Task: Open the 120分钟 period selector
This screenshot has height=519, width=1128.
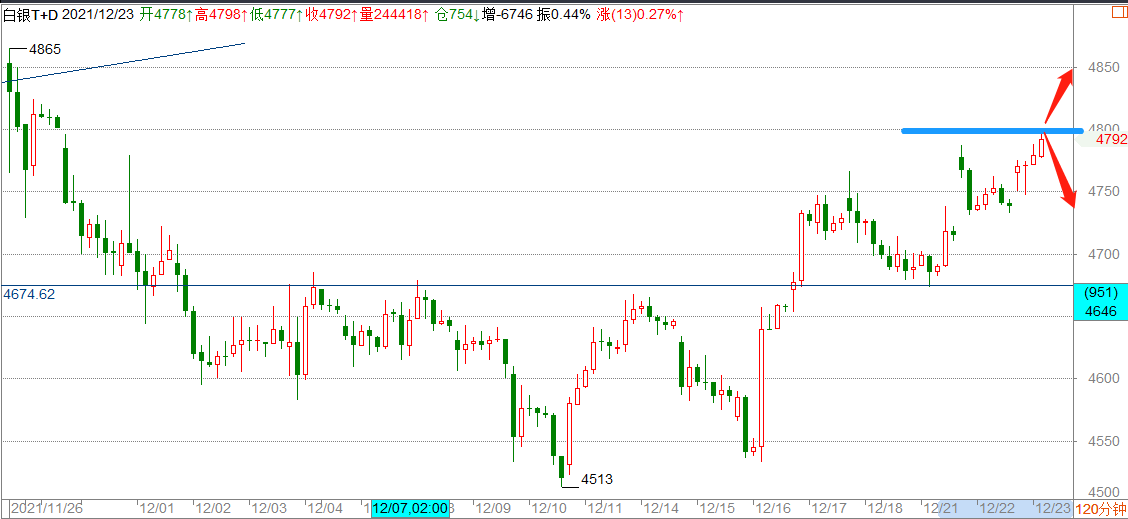Action: click(x=1100, y=510)
